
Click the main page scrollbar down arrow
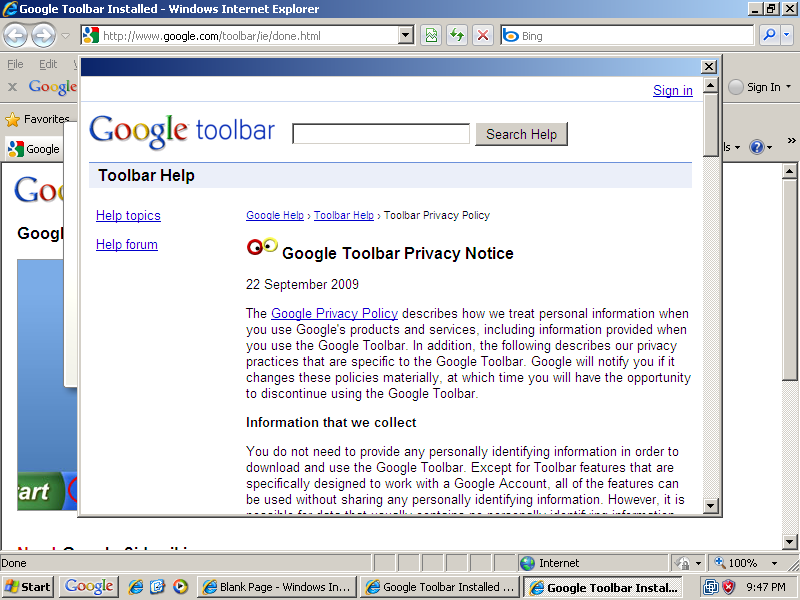click(x=789, y=542)
